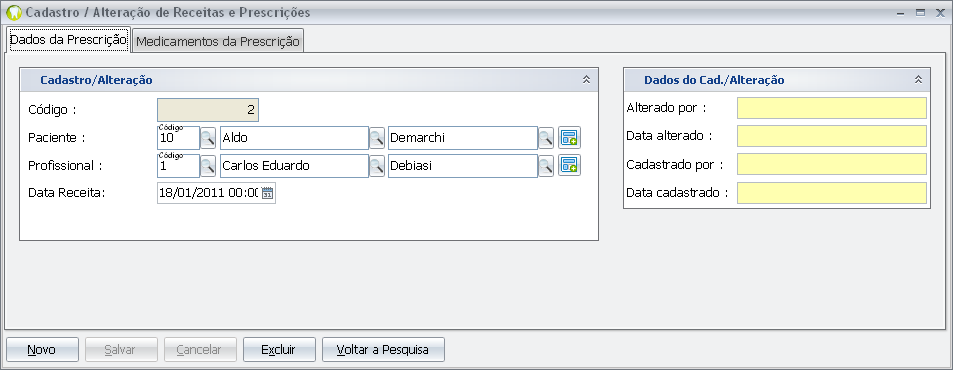This screenshot has width=953, height=370.
Task: Select the patient code field with 10
Action: click(179, 138)
